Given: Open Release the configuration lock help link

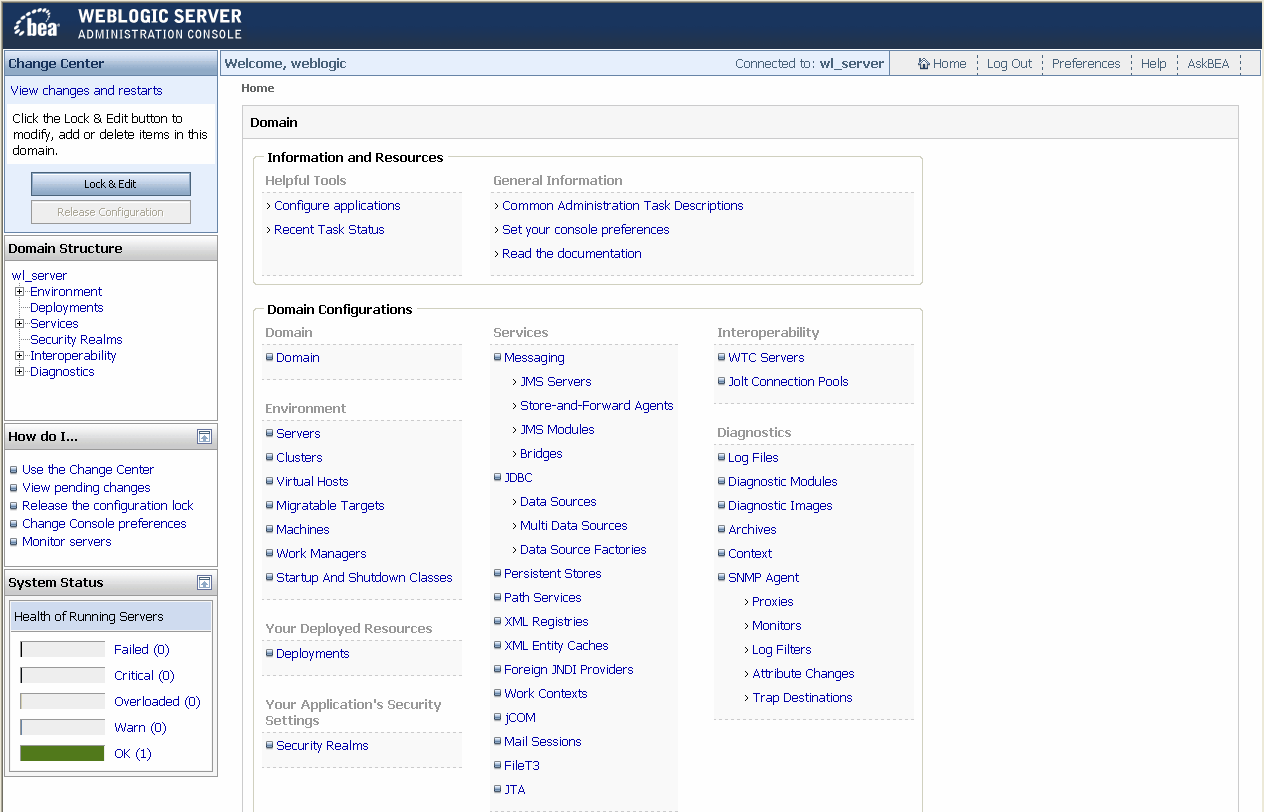Looking at the screenshot, I should (x=108, y=505).
